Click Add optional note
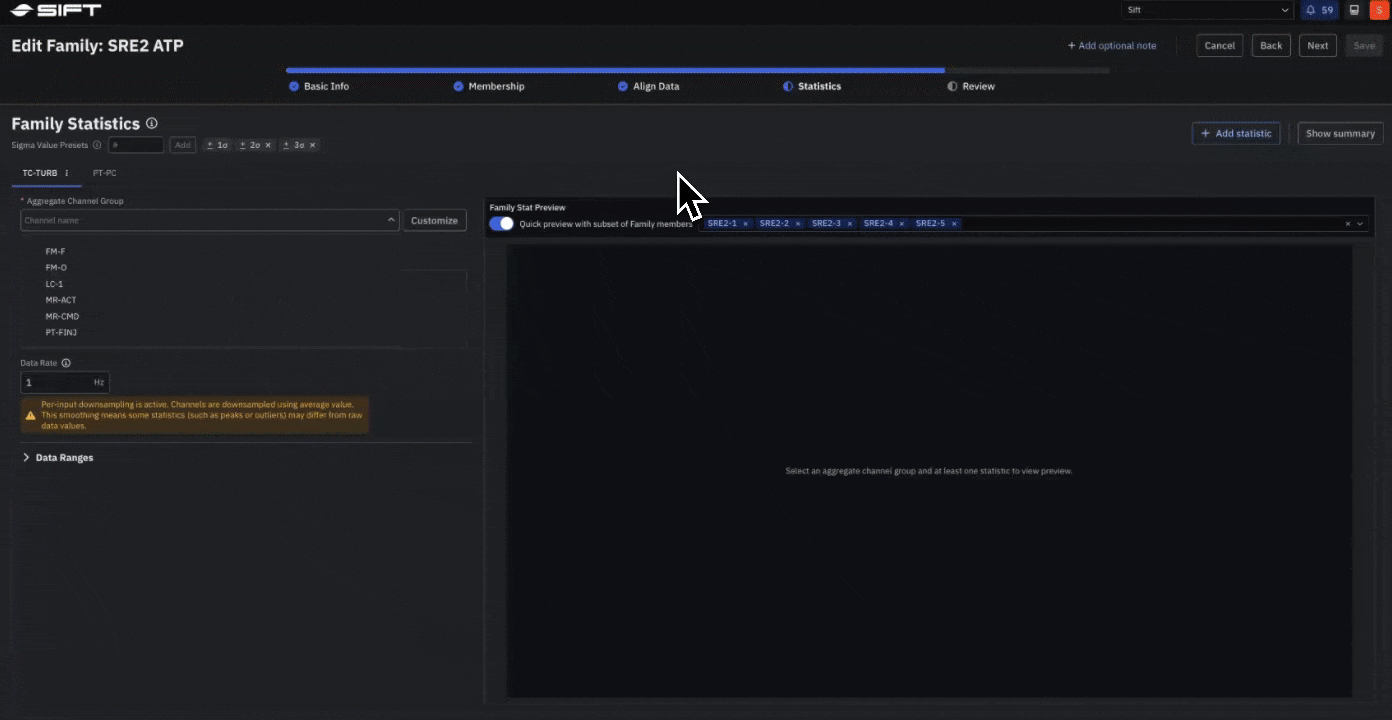 pyautogui.click(x=1111, y=46)
